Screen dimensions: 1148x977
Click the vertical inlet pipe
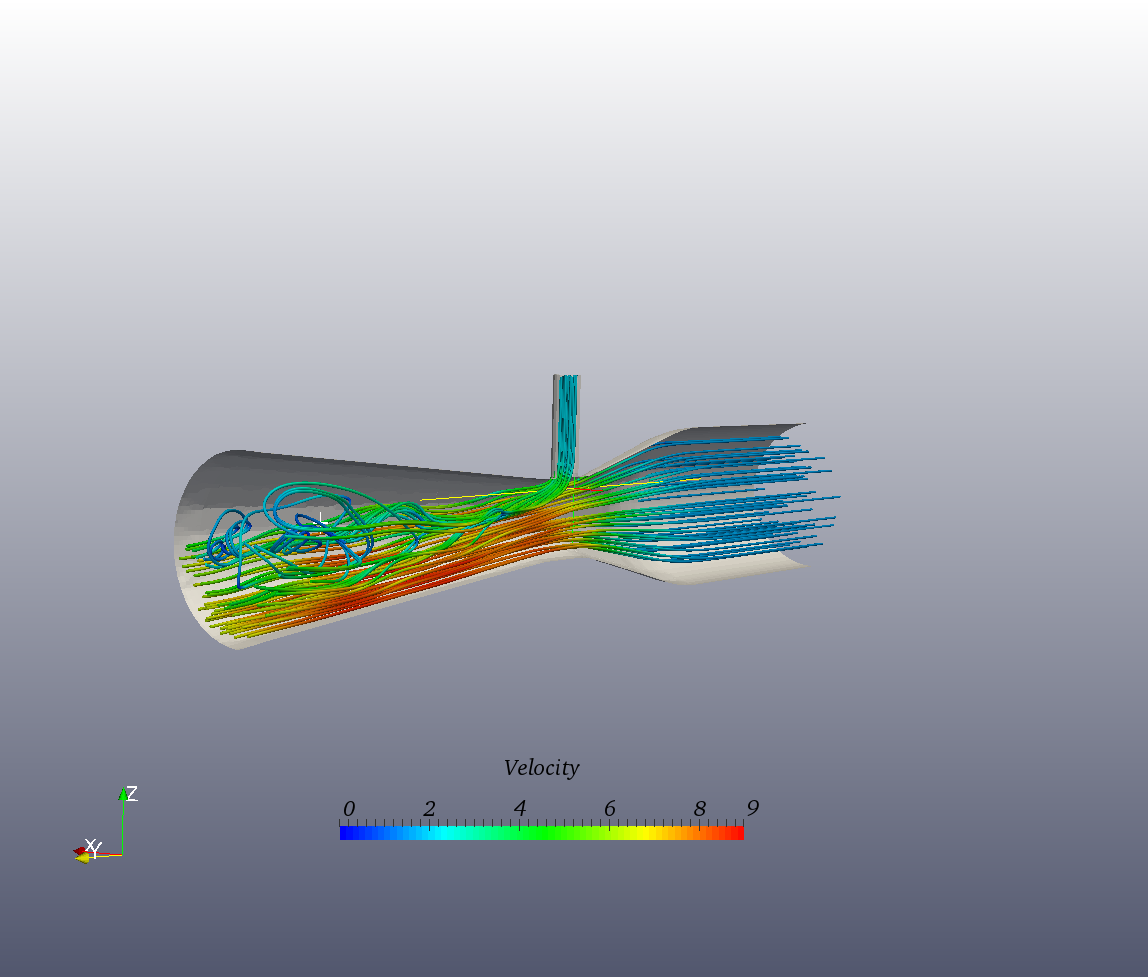pyautogui.click(x=566, y=427)
